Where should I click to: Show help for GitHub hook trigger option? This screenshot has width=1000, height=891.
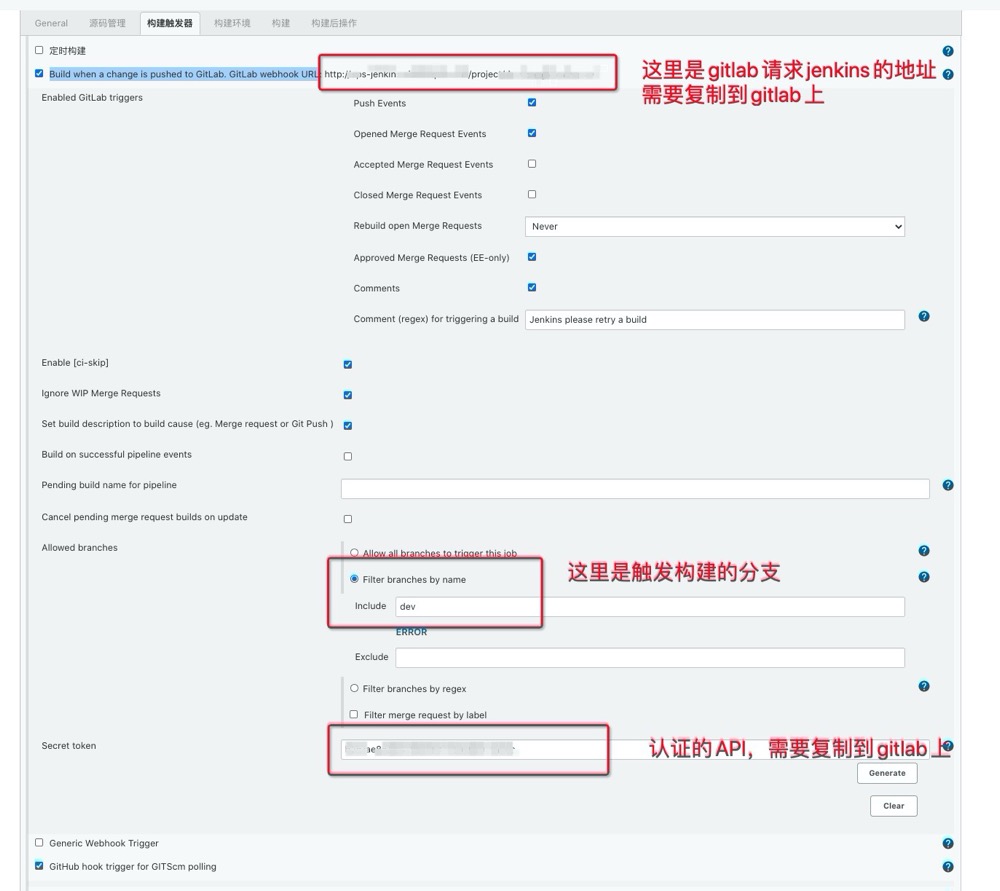(x=947, y=867)
